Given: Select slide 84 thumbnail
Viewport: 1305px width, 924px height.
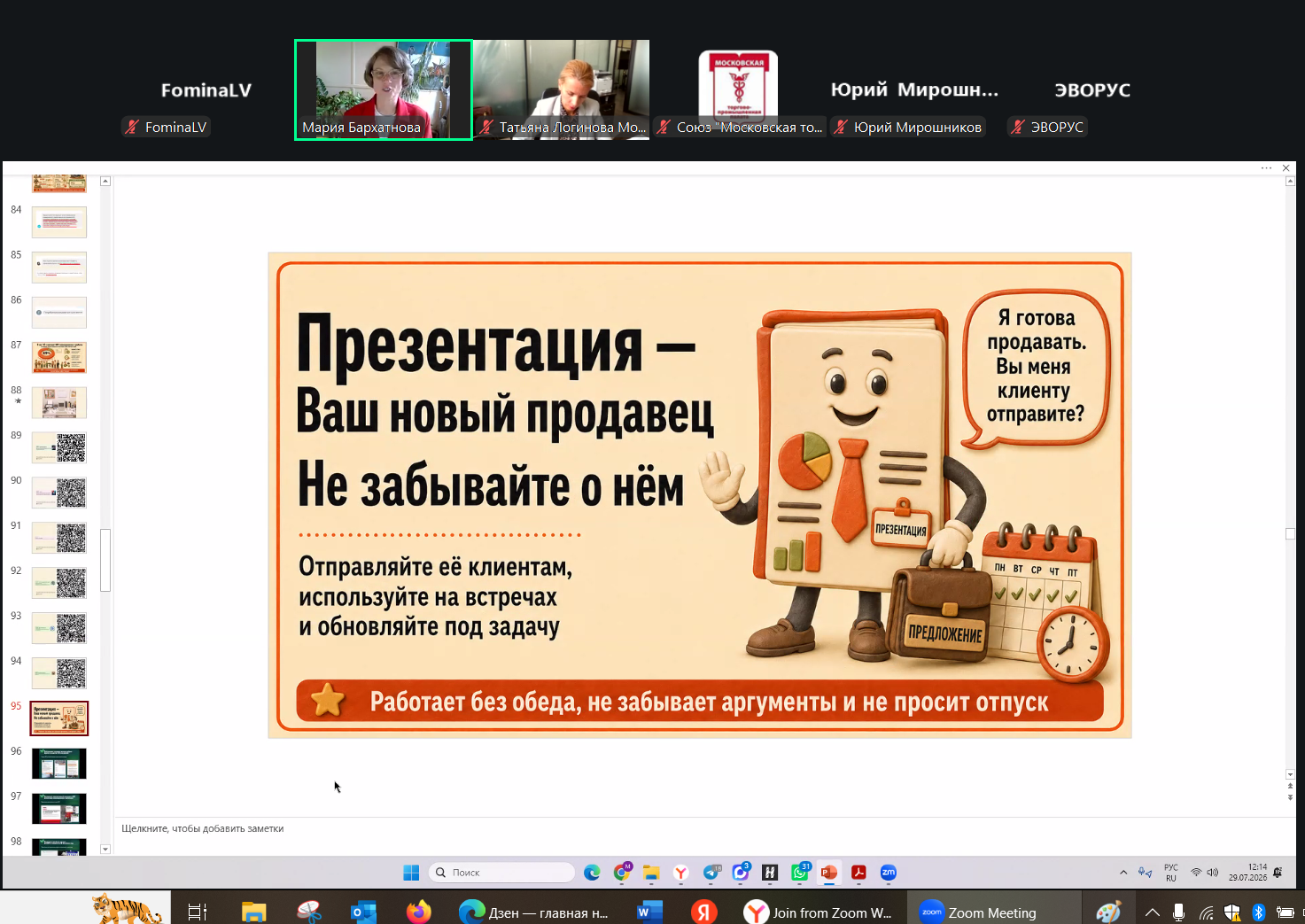Looking at the screenshot, I should pyautogui.click(x=59, y=222).
